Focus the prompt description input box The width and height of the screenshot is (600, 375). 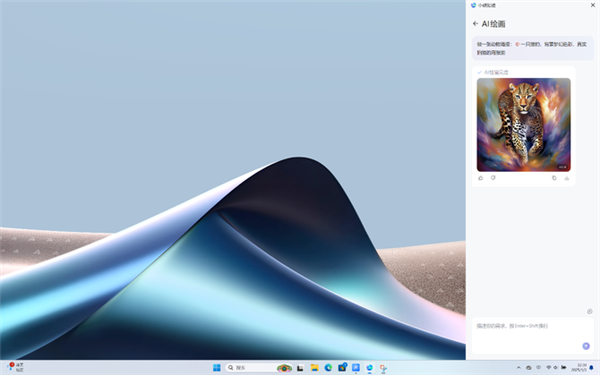click(533, 336)
